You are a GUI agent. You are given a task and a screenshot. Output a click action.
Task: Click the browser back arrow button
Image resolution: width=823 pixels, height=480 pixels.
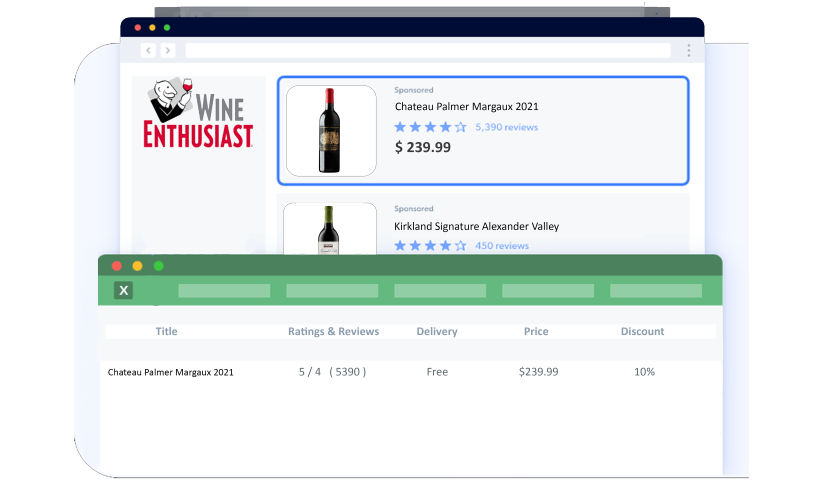[149, 50]
